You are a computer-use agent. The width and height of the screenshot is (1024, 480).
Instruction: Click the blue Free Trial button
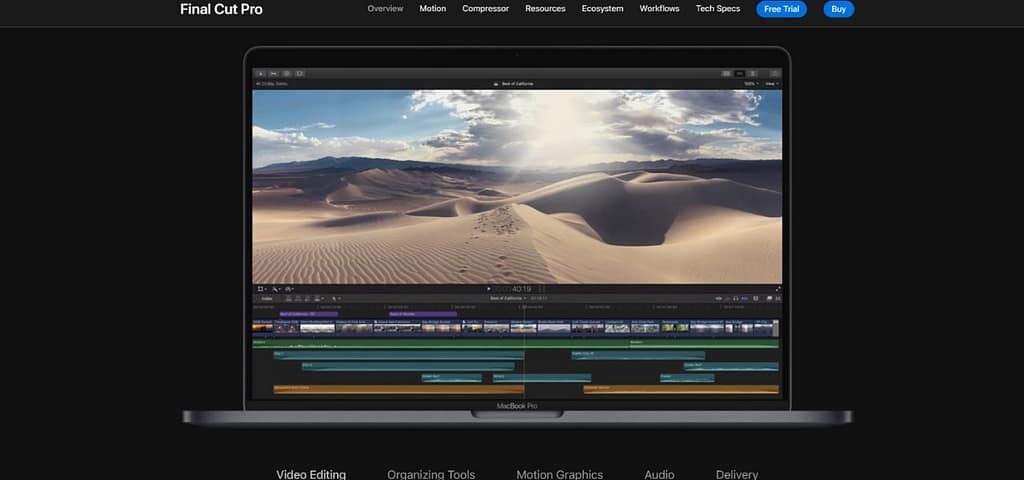coord(781,9)
